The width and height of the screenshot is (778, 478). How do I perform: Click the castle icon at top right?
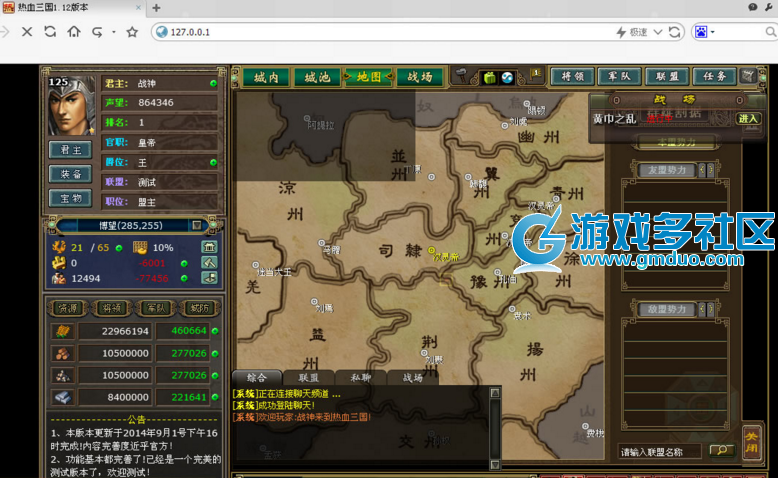coord(748,76)
